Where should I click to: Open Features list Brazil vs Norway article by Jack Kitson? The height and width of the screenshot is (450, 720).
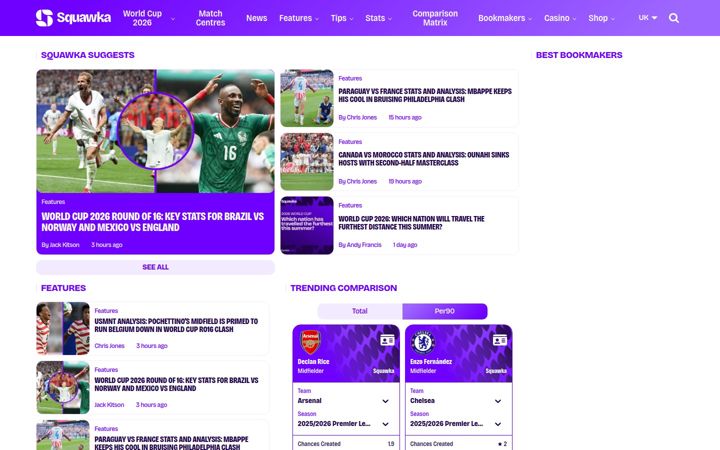pos(176,384)
